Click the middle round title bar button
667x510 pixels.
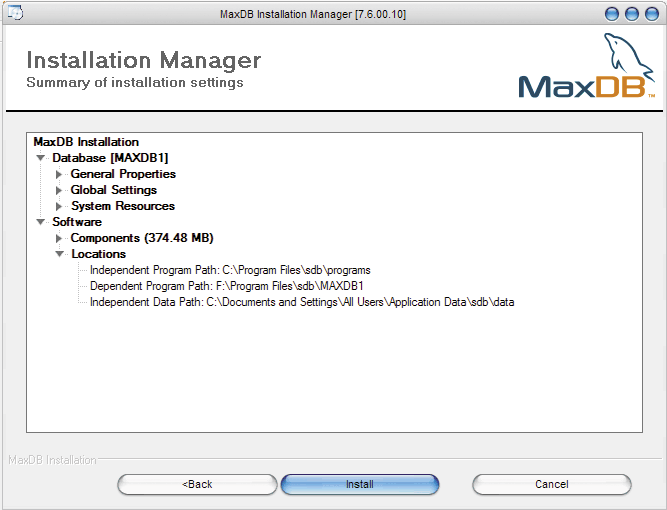[x=632, y=14]
